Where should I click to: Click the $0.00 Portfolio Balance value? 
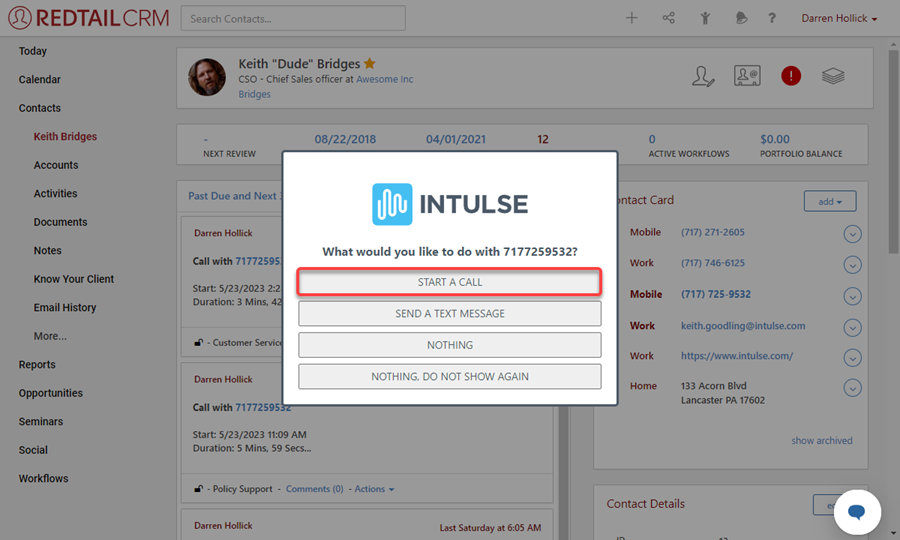pos(775,139)
